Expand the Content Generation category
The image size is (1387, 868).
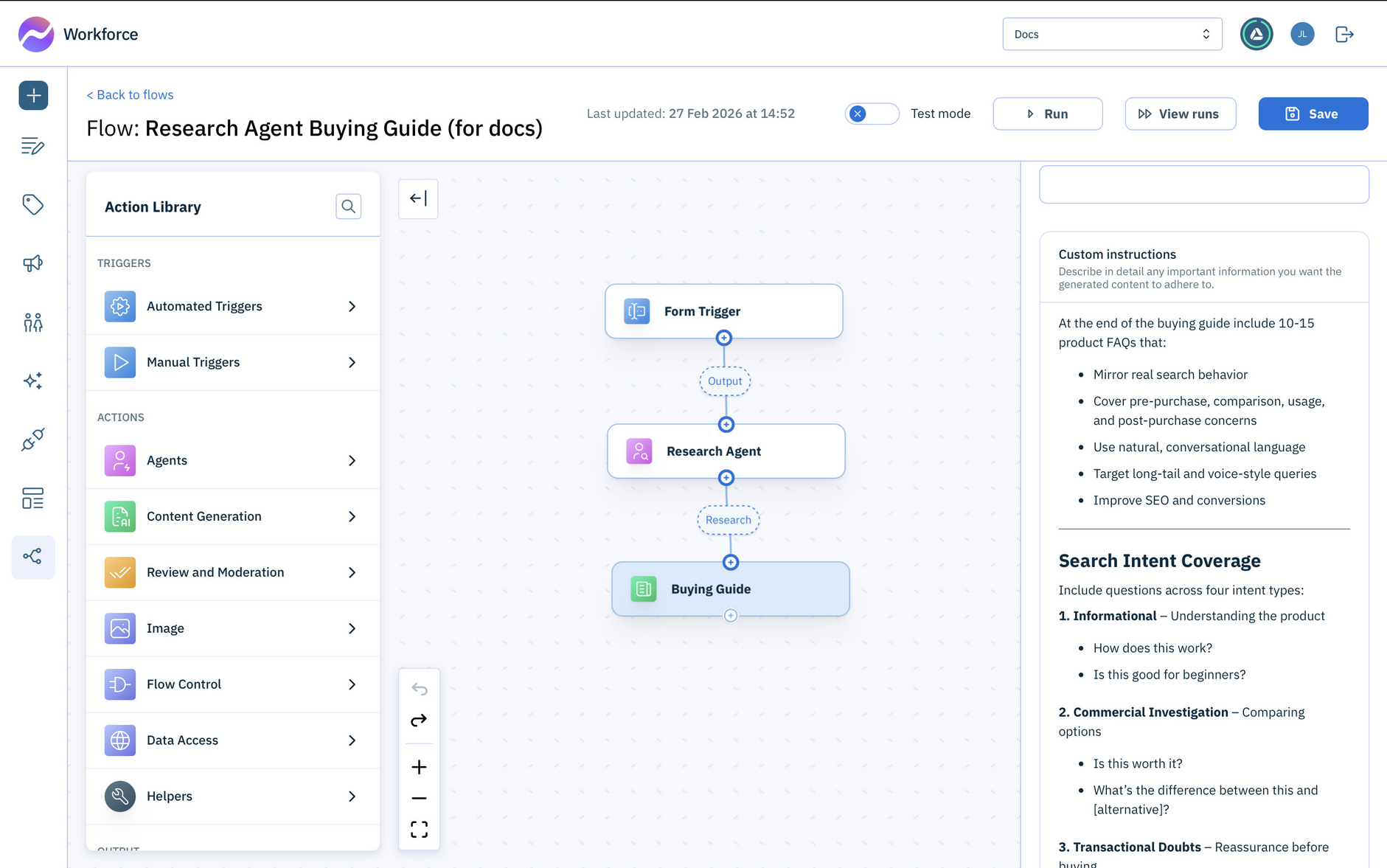[232, 516]
